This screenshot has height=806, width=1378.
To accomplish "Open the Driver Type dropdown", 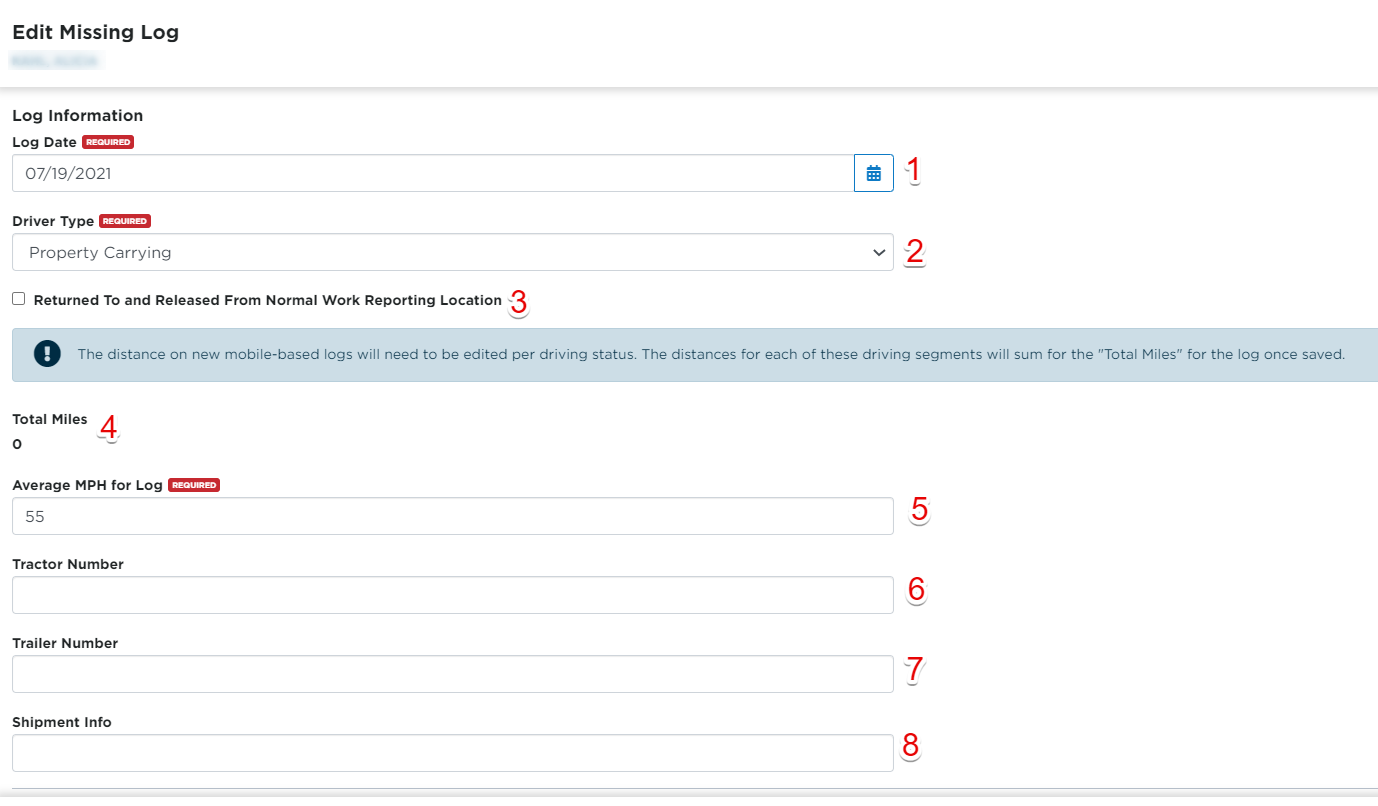I will click(x=453, y=252).
